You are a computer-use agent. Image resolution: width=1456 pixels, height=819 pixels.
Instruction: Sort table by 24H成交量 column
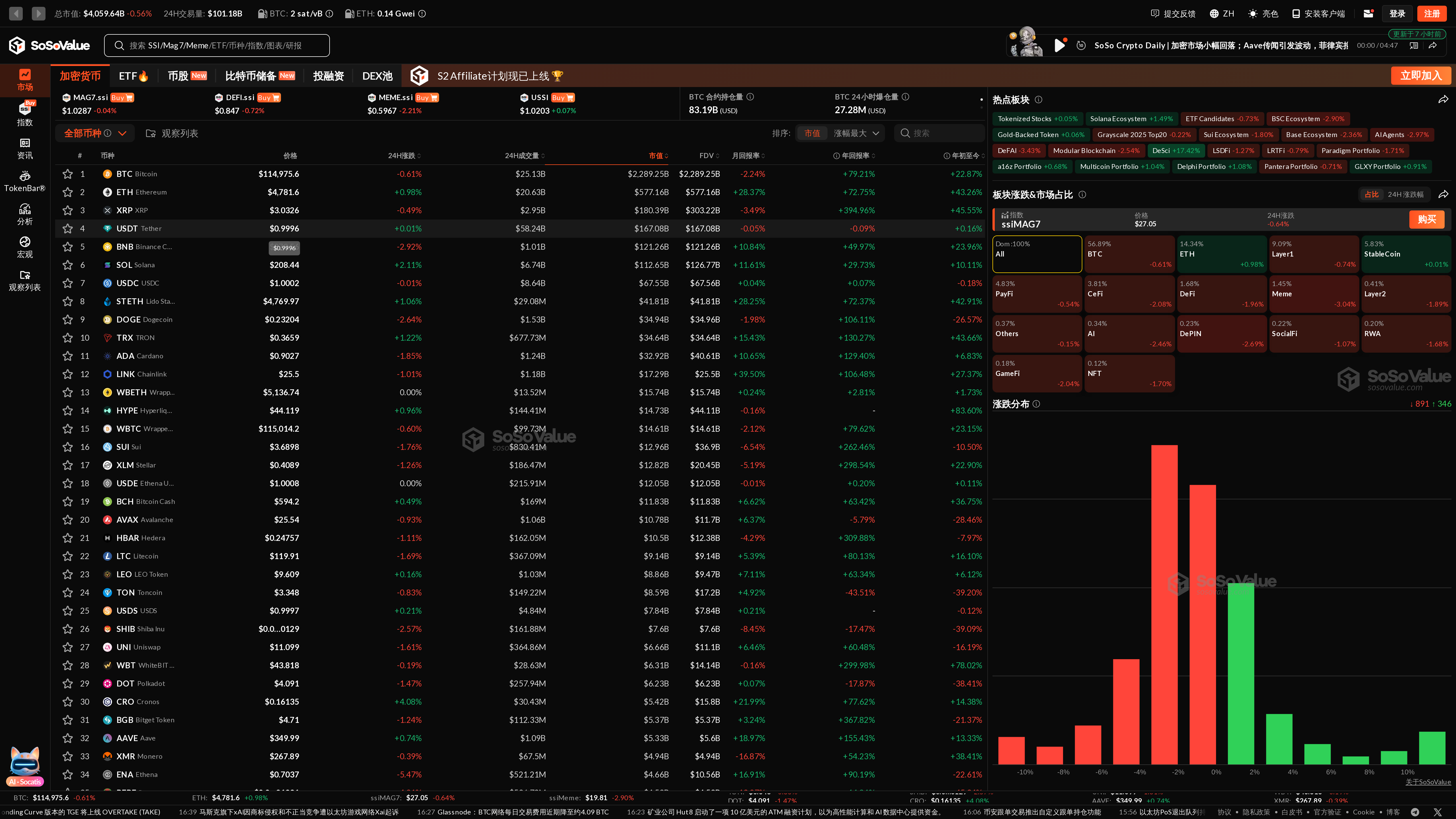[x=524, y=156]
